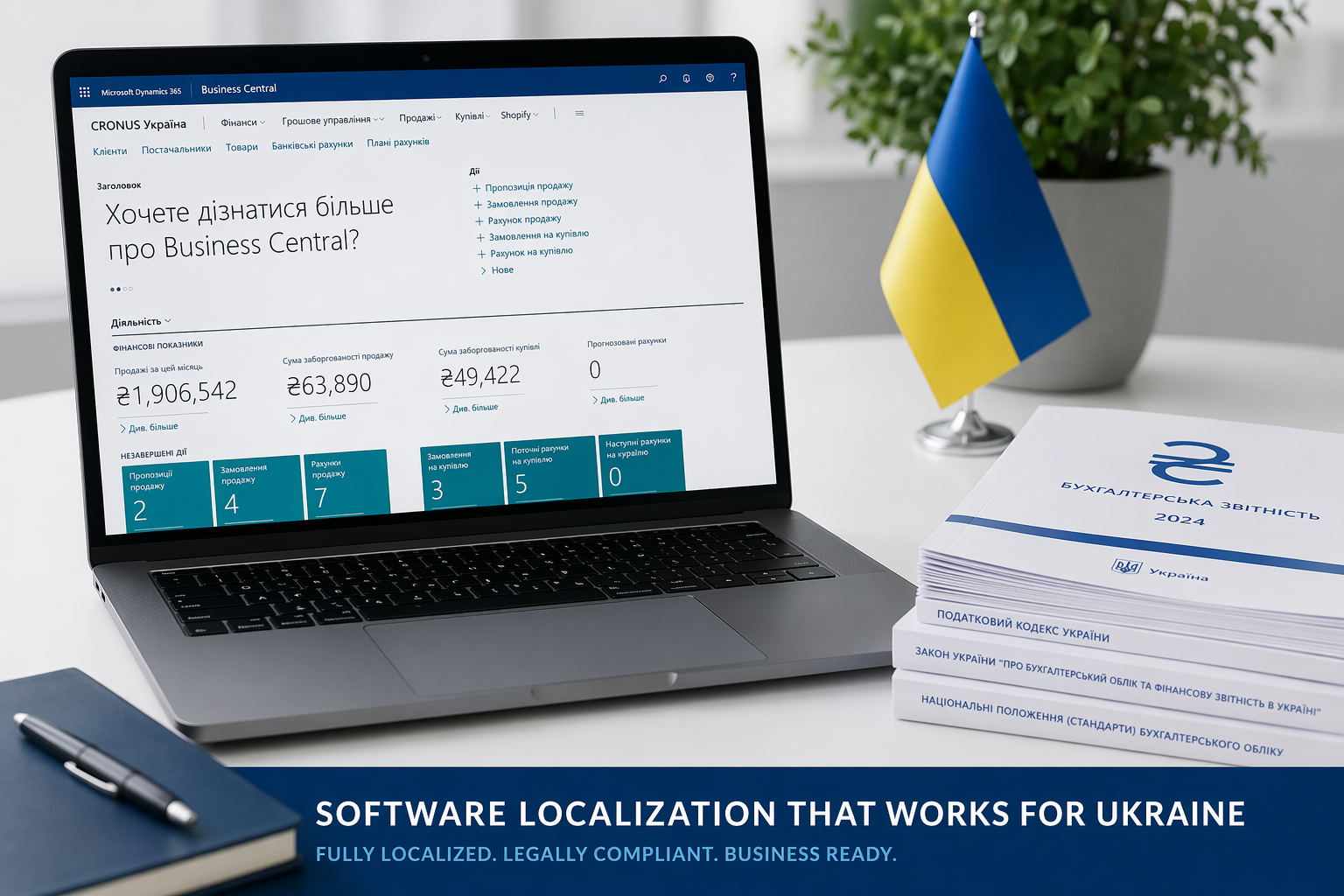
Task: Click the ₴63,890 overdue sales value
Action: pos(329,384)
